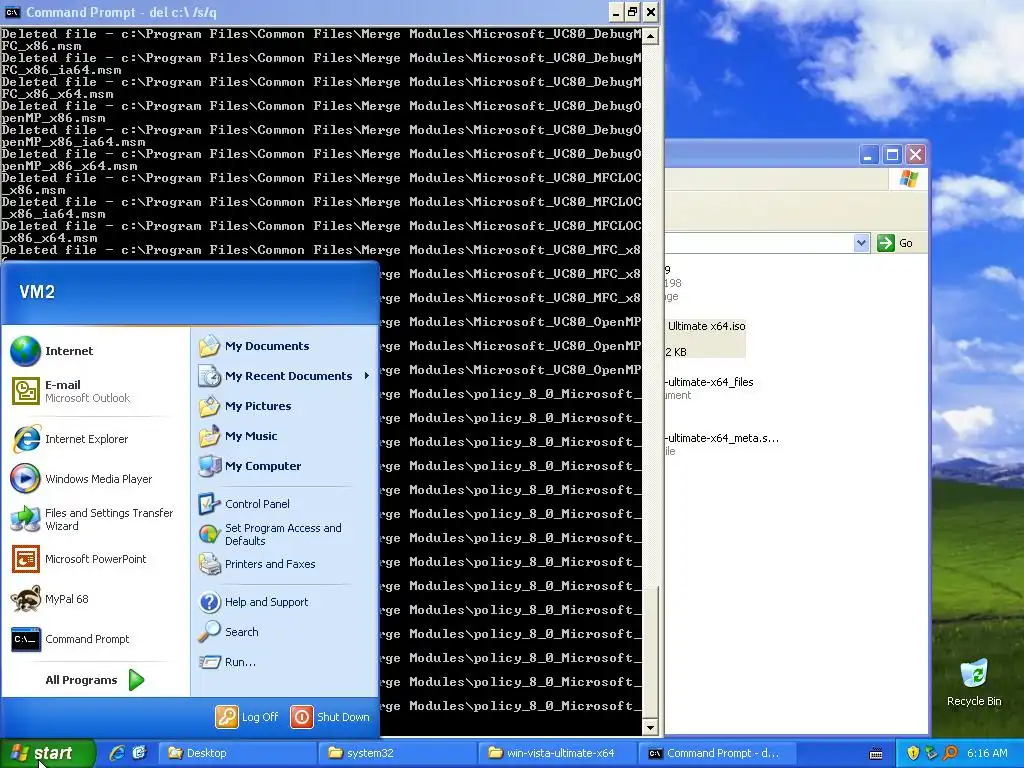Open Recycle Bin on desktop

click(974, 683)
